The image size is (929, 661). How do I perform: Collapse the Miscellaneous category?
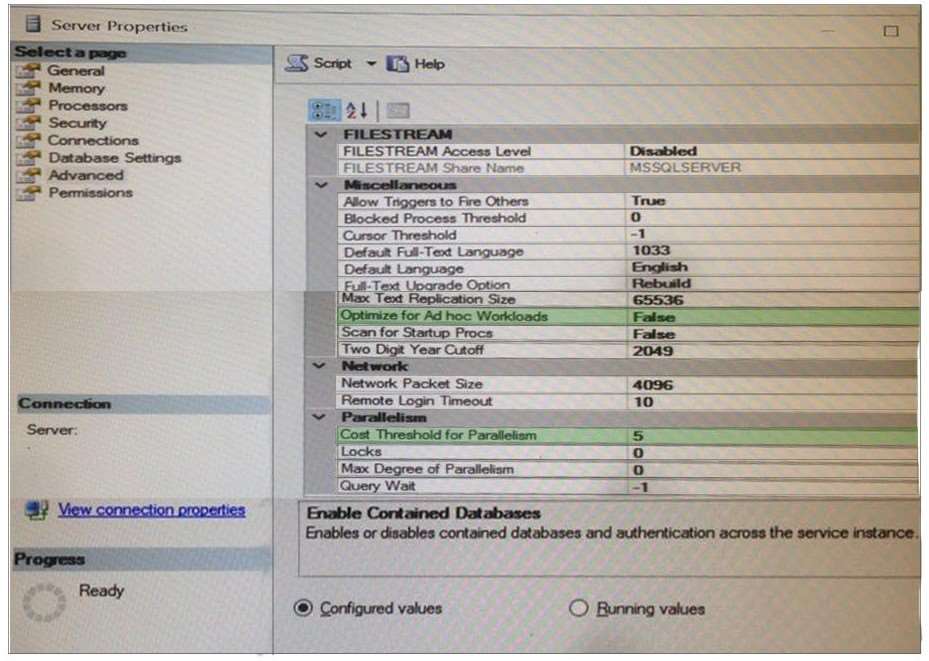point(321,185)
